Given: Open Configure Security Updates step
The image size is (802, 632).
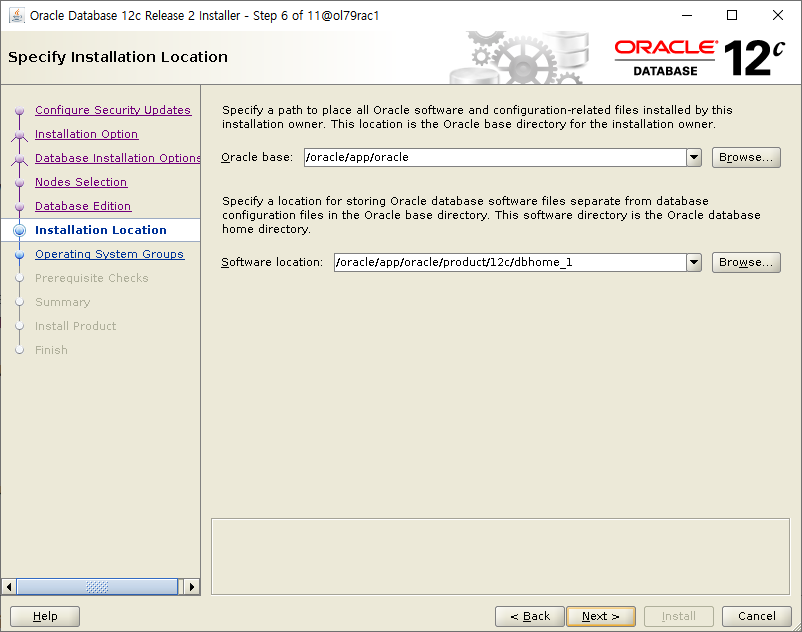Looking at the screenshot, I should 113,110.
